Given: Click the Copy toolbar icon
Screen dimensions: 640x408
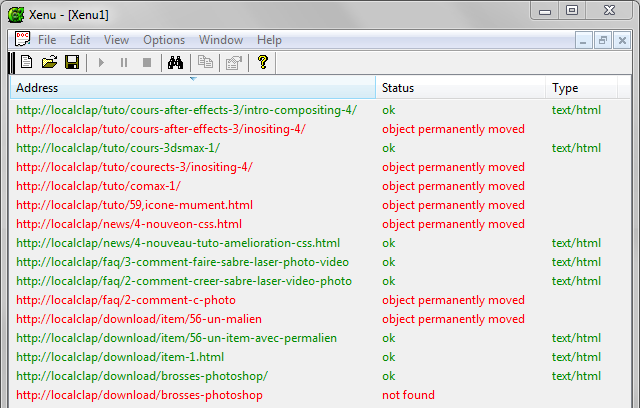Looking at the screenshot, I should (x=205, y=62).
